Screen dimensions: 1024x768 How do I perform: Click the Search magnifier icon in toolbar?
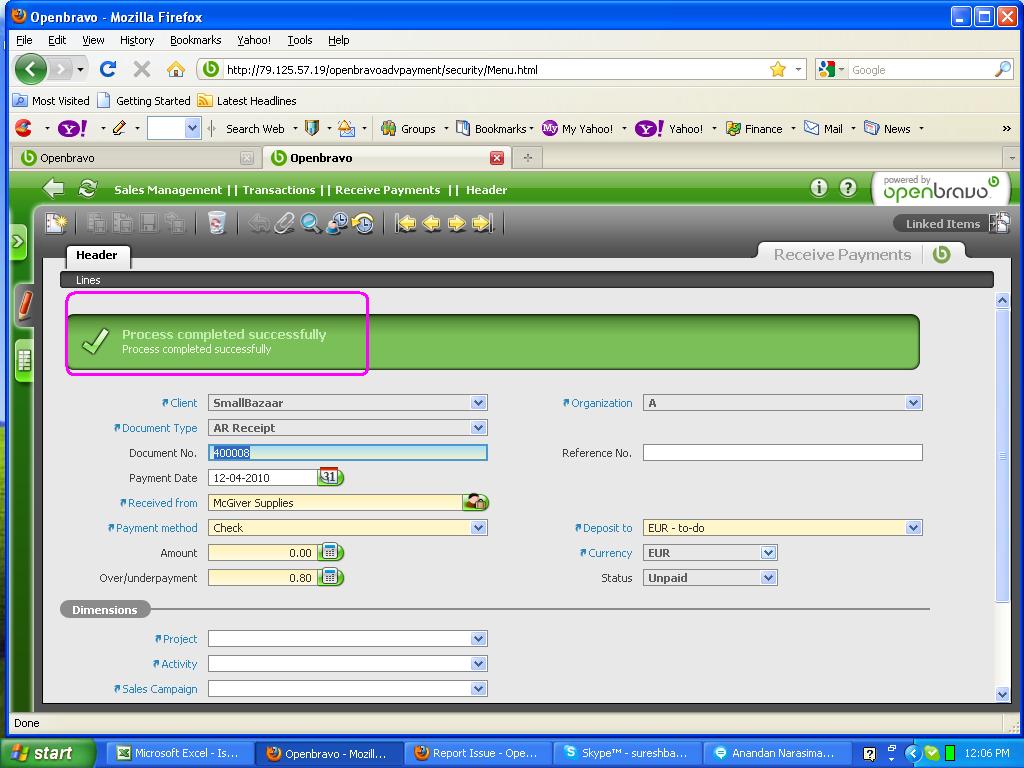311,223
